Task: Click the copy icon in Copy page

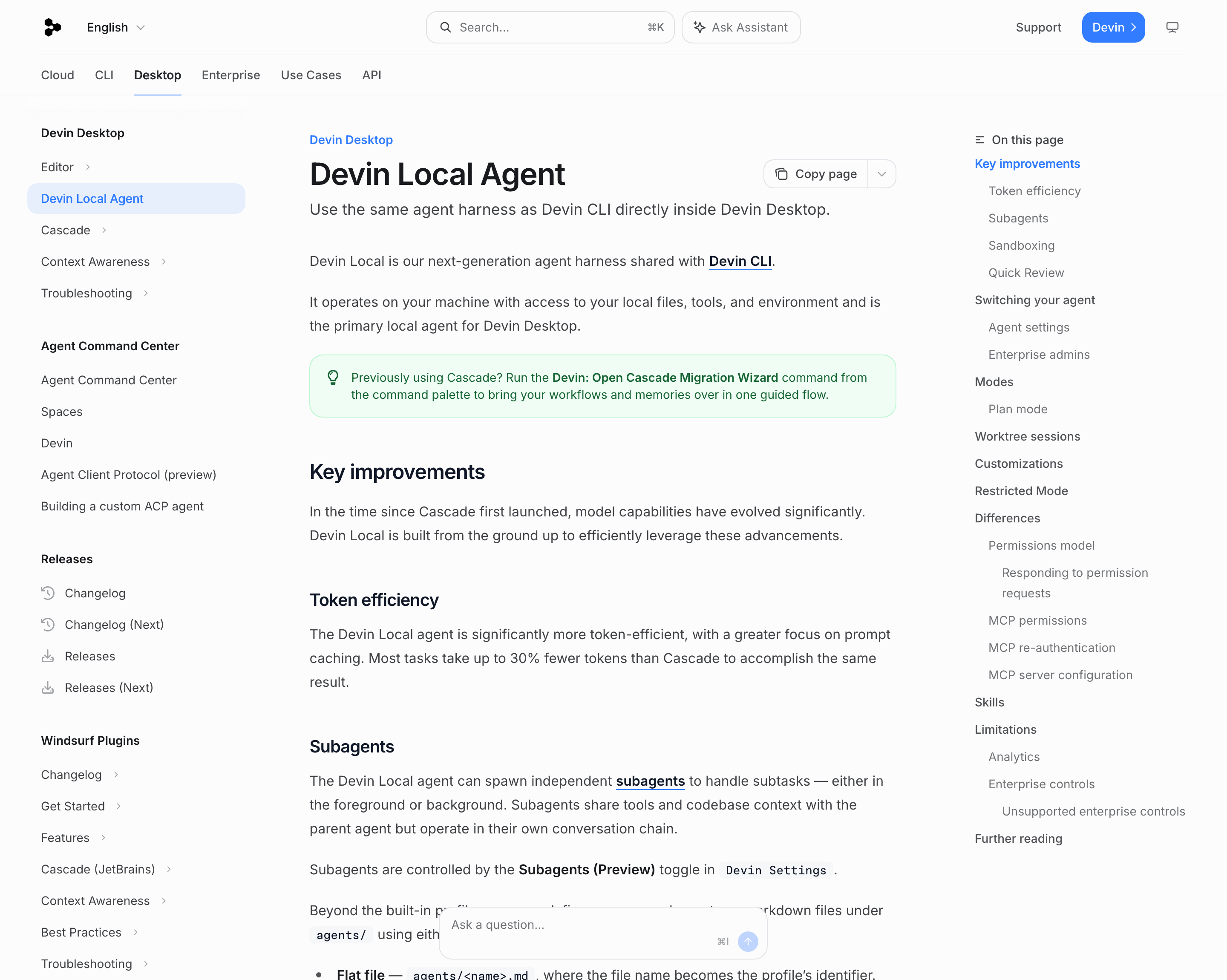Action: tap(781, 174)
